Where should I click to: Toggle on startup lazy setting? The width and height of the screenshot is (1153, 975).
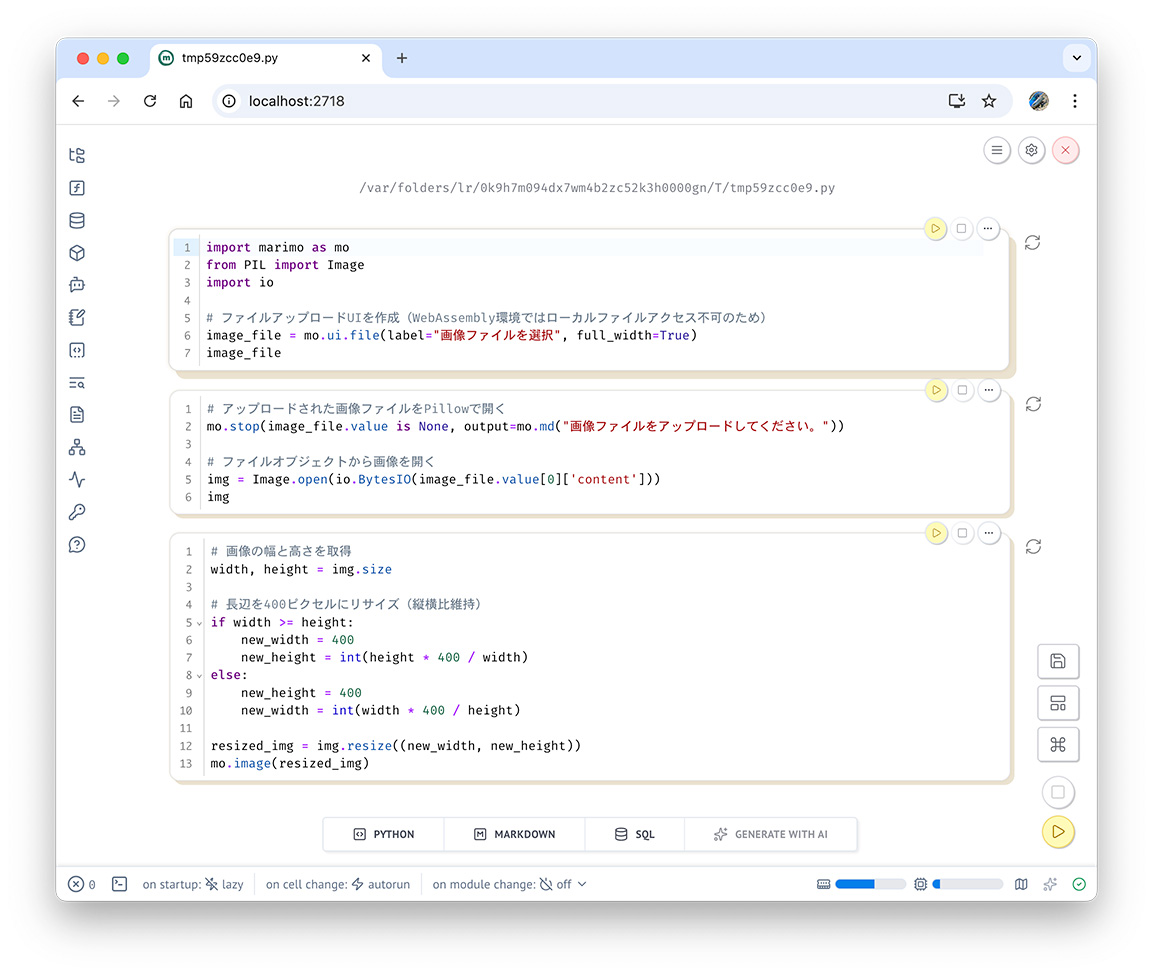click(224, 884)
